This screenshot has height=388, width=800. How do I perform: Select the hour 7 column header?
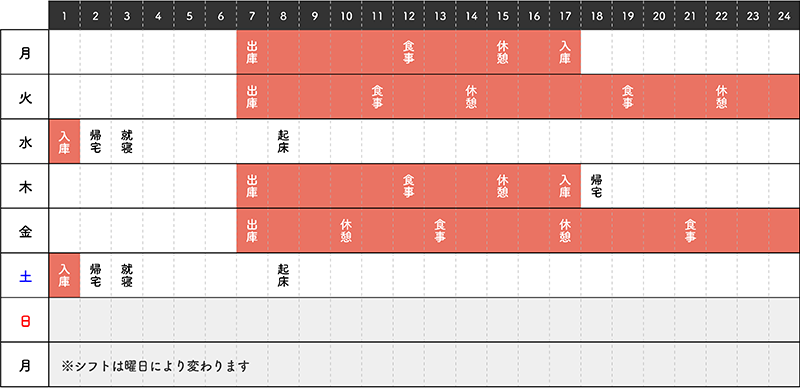pyautogui.click(x=252, y=16)
